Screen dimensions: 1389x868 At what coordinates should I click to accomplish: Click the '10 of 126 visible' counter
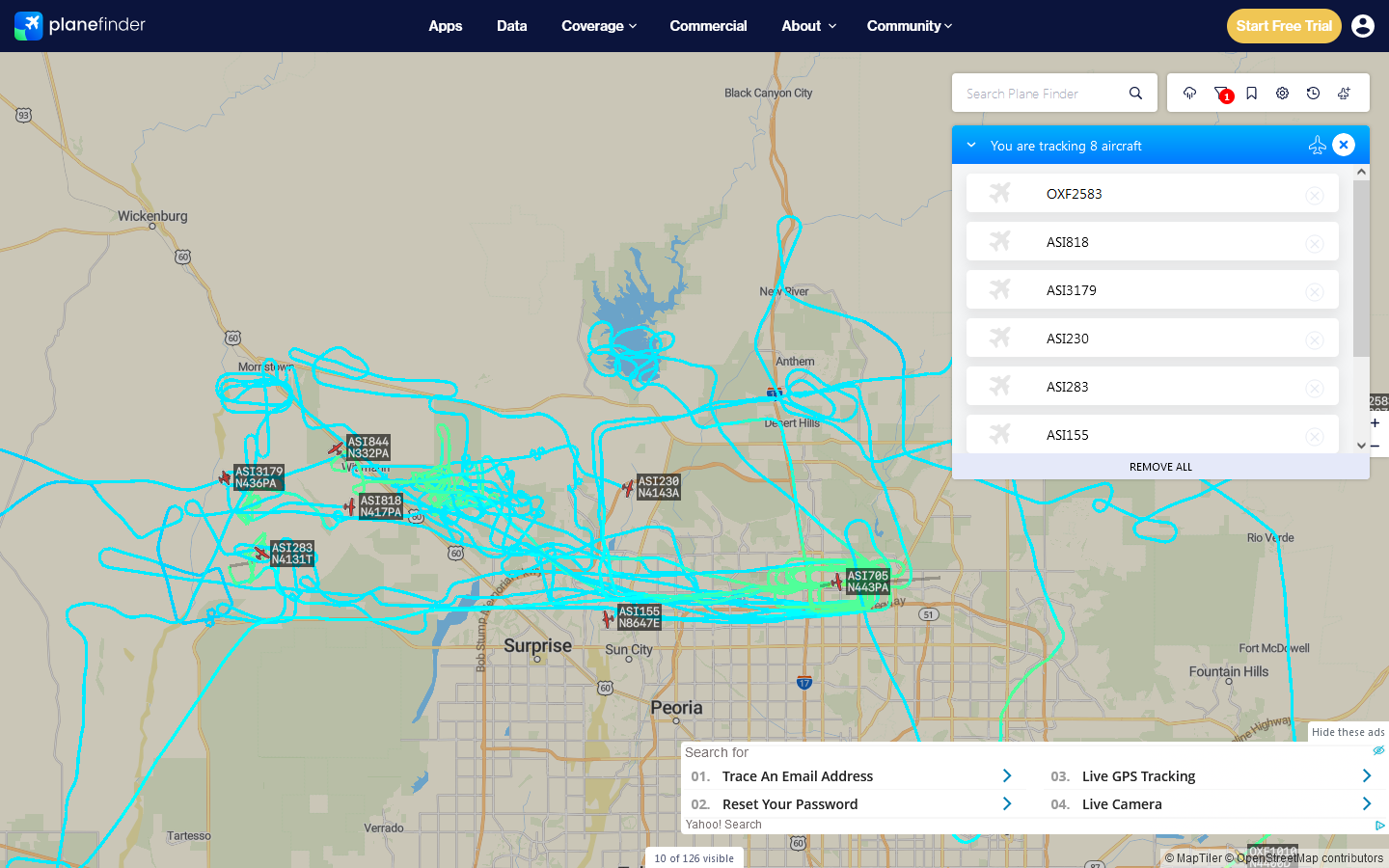click(x=694, y=858)
